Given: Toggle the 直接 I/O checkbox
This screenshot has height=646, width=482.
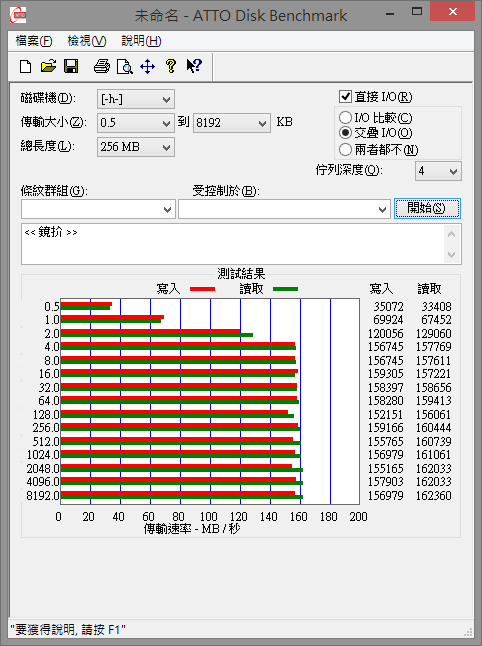Looking at the screenshot, I should click(345, 97).
